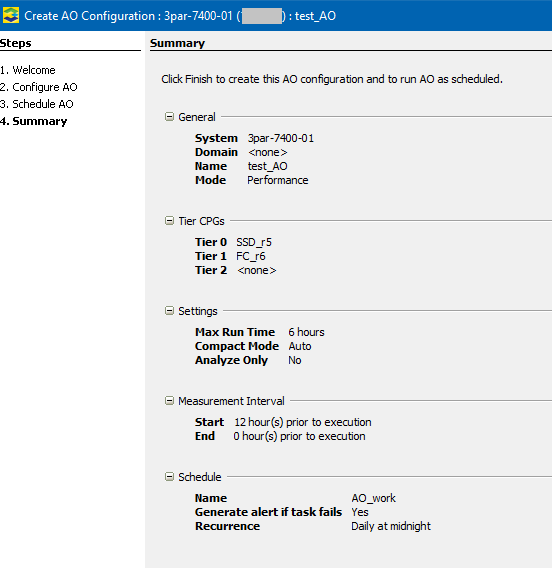Click the schedule name AO_work
552x568 pixels.
pyautogui.click(x=373, y=498)
